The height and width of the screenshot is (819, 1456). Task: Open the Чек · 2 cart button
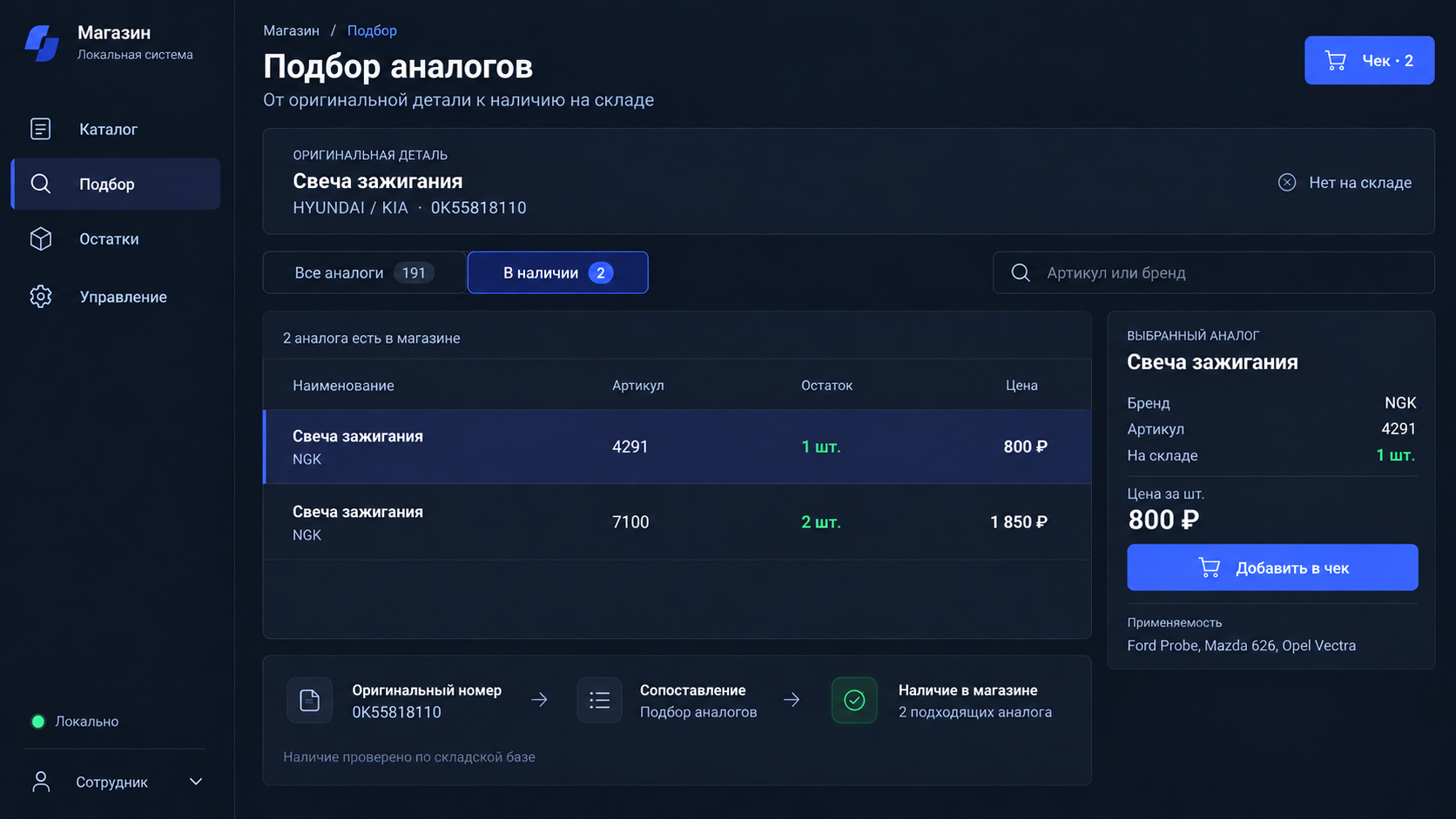pyautogui.click(x=1369, y=60)
